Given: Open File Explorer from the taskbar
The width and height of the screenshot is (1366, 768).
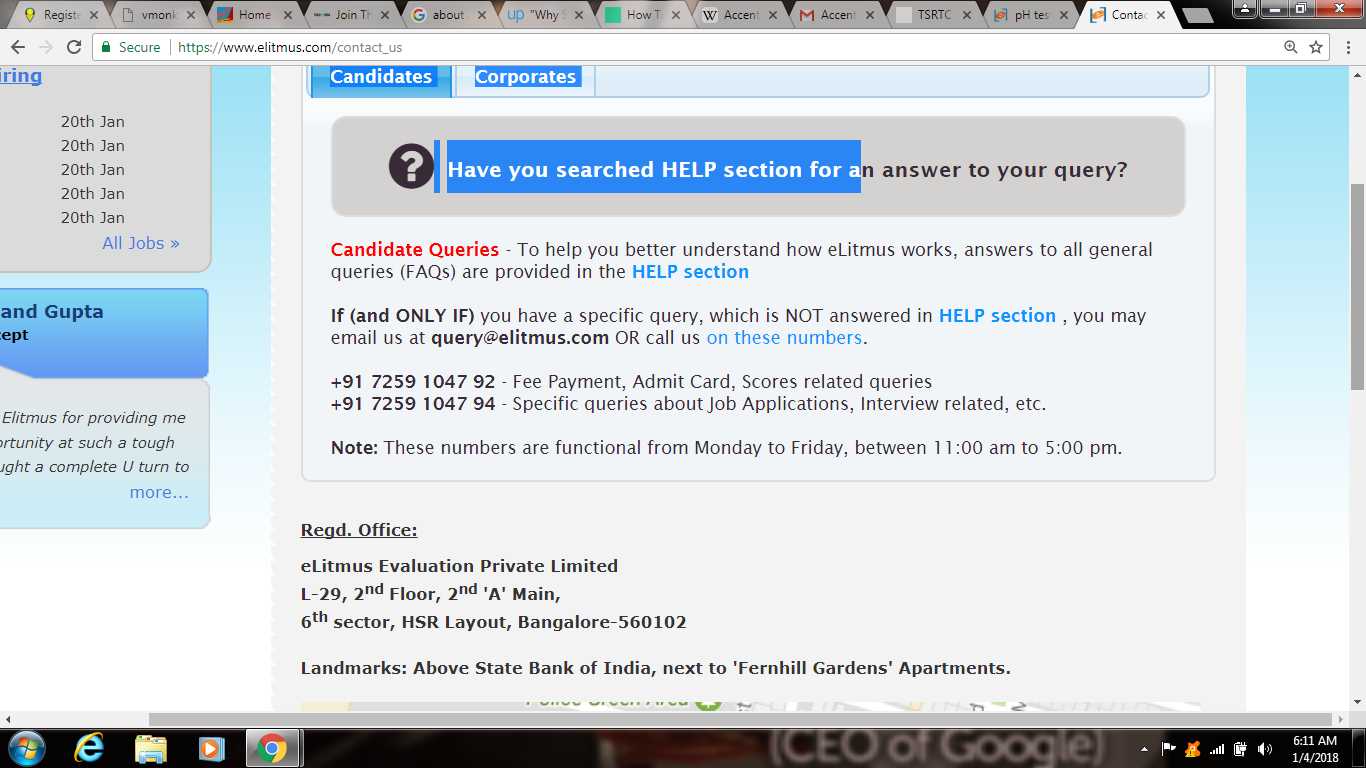Looking at the screenshot, I should coord(151,748).
